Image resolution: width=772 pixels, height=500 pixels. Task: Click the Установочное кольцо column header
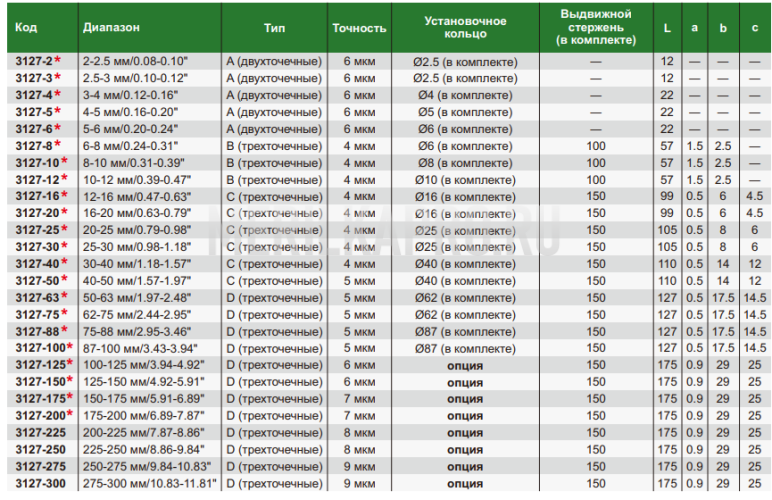(465, 28)
